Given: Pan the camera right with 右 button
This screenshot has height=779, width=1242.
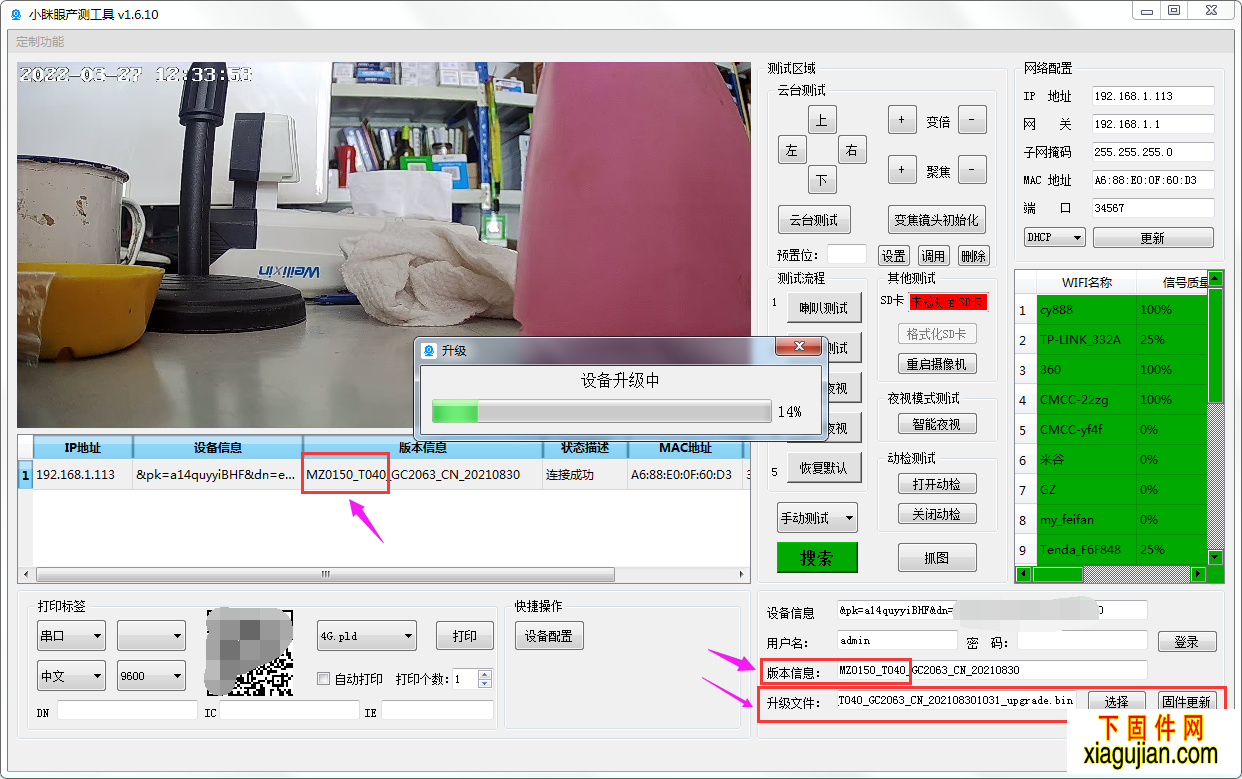Looking at the screenshot, I should tap(852, 150).
